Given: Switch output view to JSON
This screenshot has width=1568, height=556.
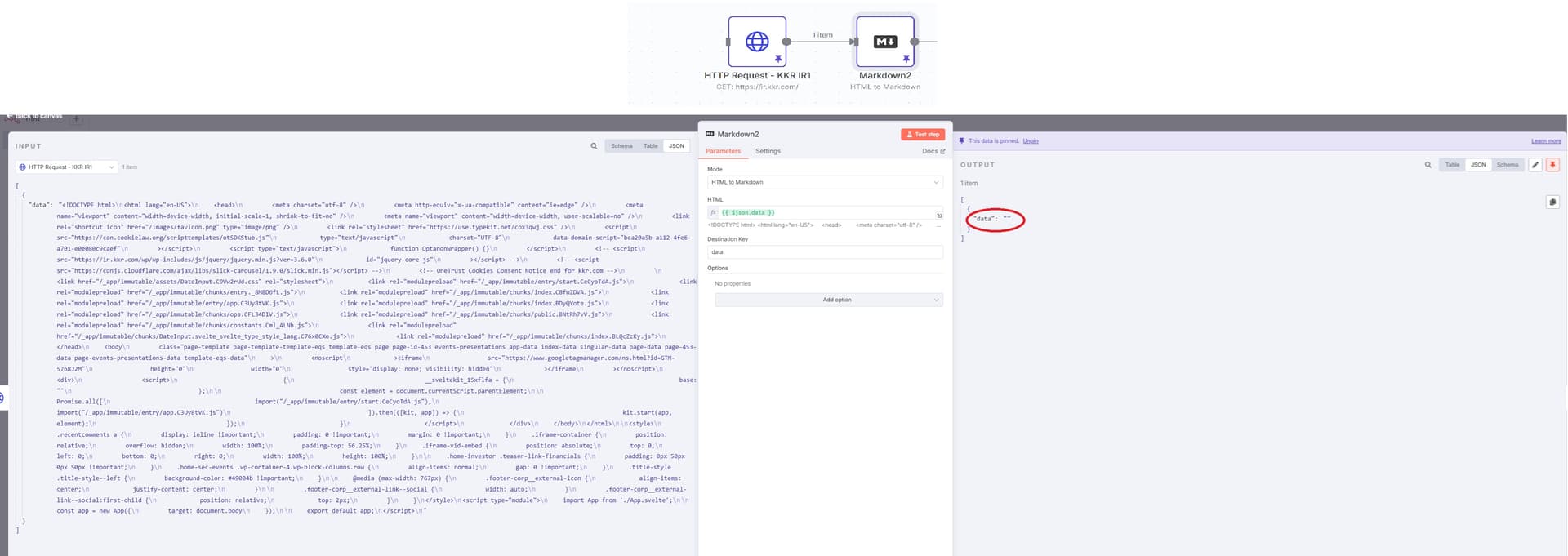Looking at the screenshot, I should tap(1478, 165).
